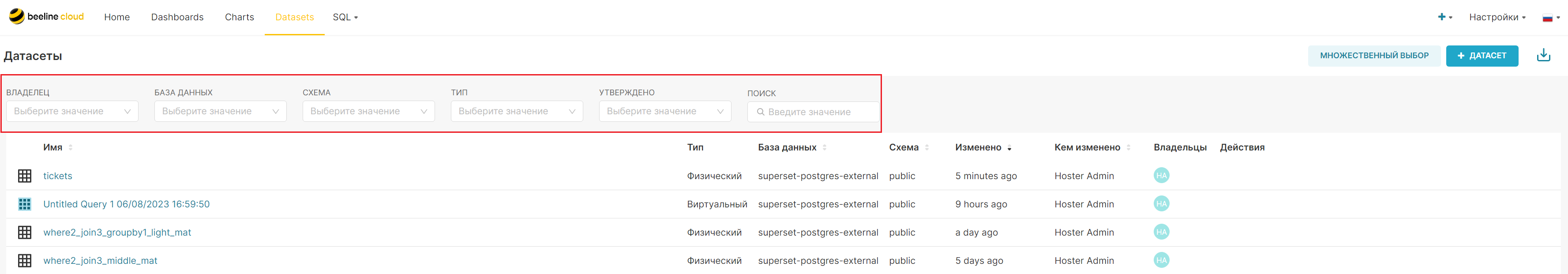Click Hoster Admin in Untitled Query row

point(1084,204)
